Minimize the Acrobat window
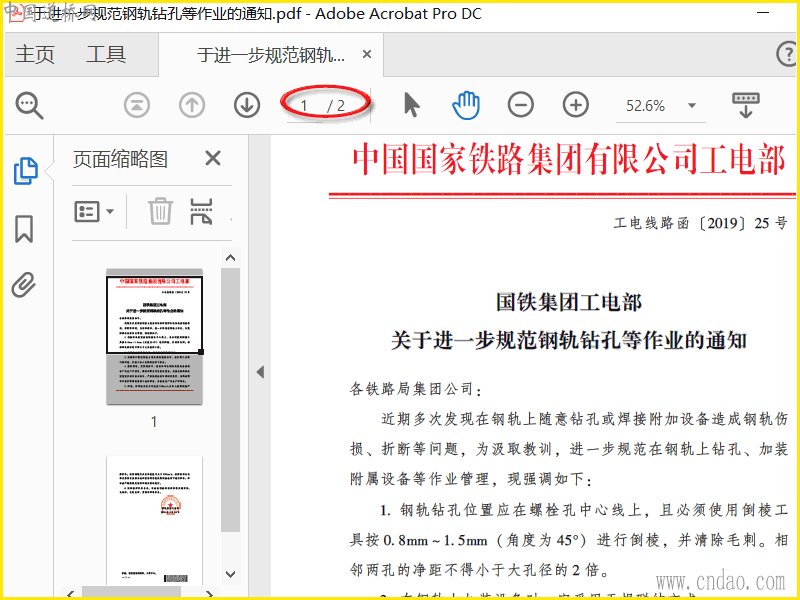Viewport: 800px width, 600px height. click(x=763, y=12)
